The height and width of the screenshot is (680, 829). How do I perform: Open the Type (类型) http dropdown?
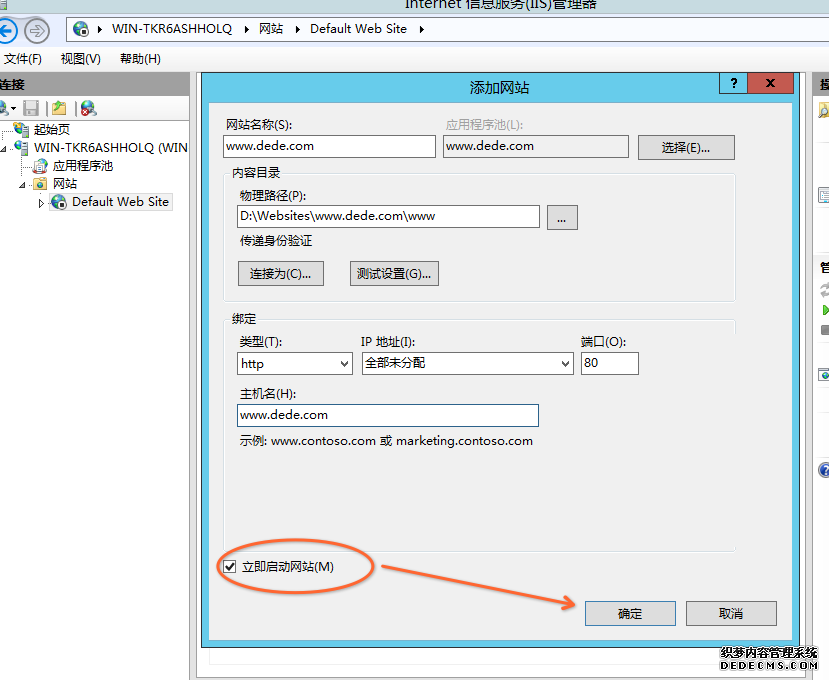click(294, 364)
